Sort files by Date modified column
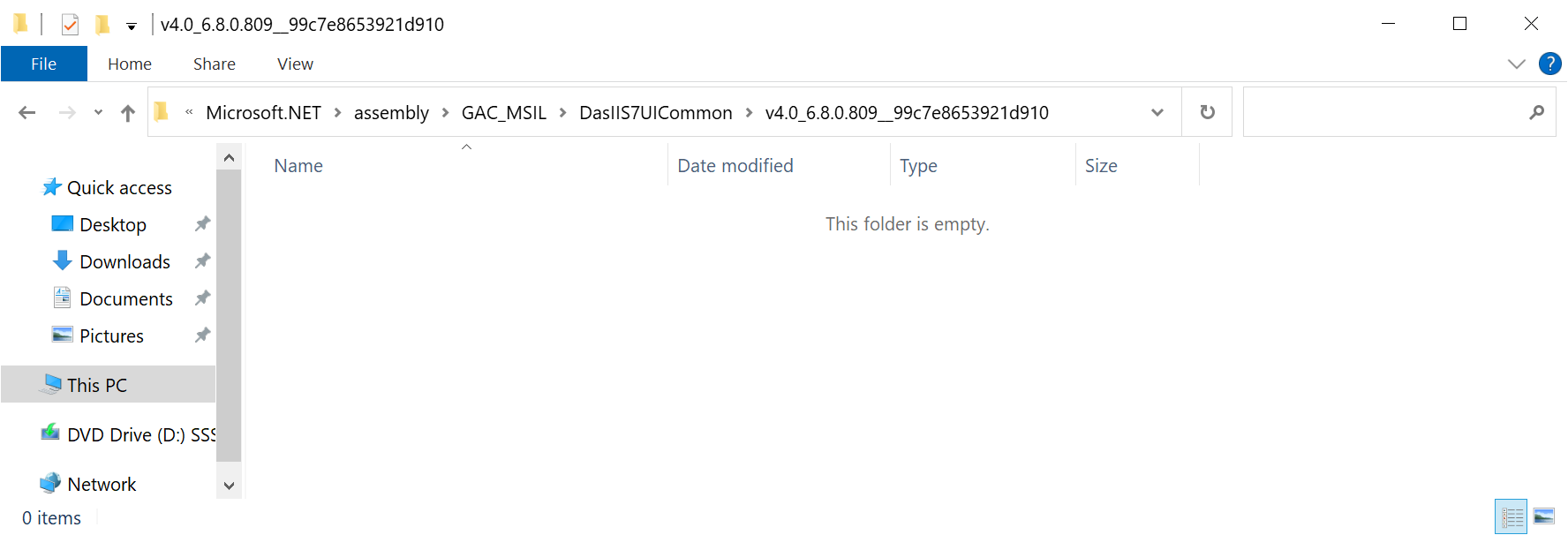This screenshot has height=535, width=1568. tap(735, 166)
